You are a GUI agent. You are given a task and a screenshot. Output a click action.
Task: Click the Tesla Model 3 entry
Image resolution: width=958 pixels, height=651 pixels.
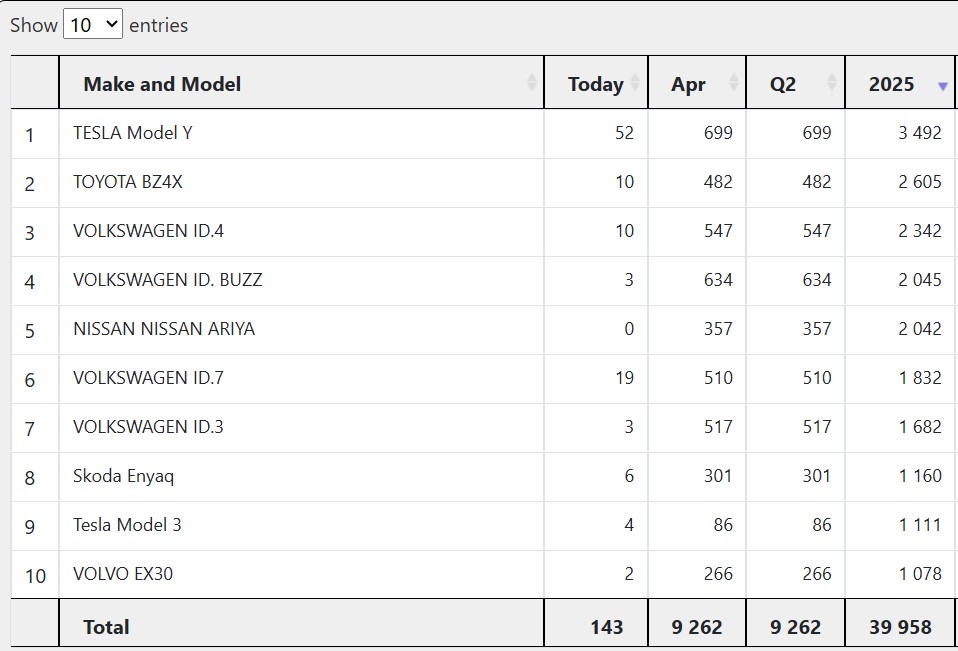[x=127, y=525]
